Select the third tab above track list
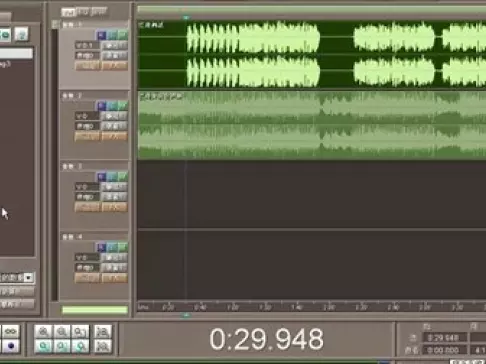Image resolution: width=486 pixels, height=364 pixels. pos(99,12)
